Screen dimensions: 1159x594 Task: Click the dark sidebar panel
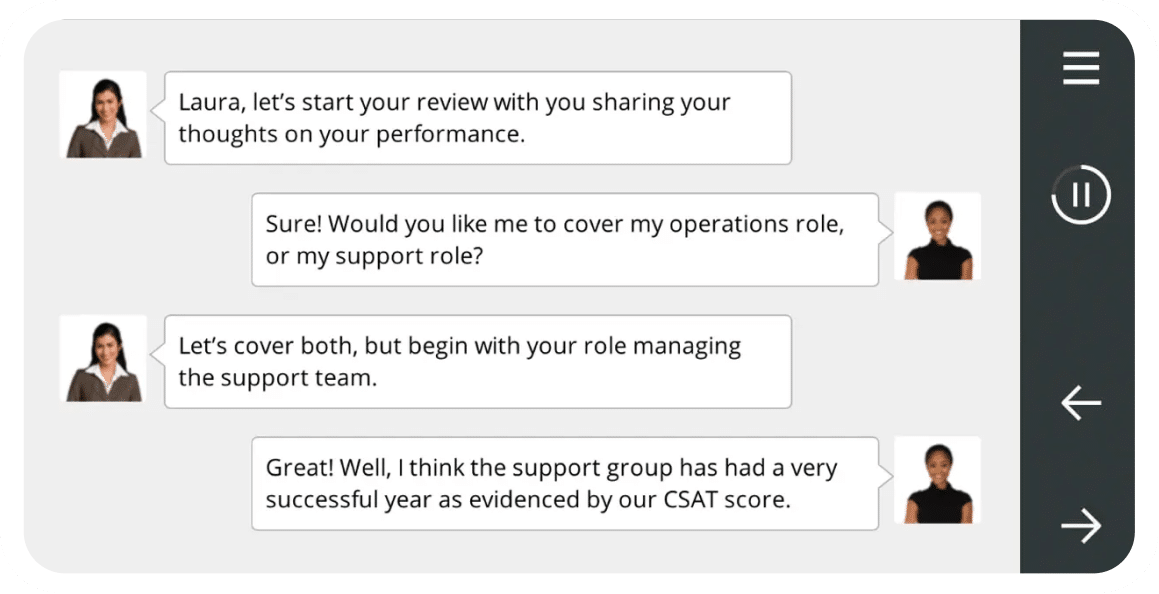click(x=1080, y=300)
